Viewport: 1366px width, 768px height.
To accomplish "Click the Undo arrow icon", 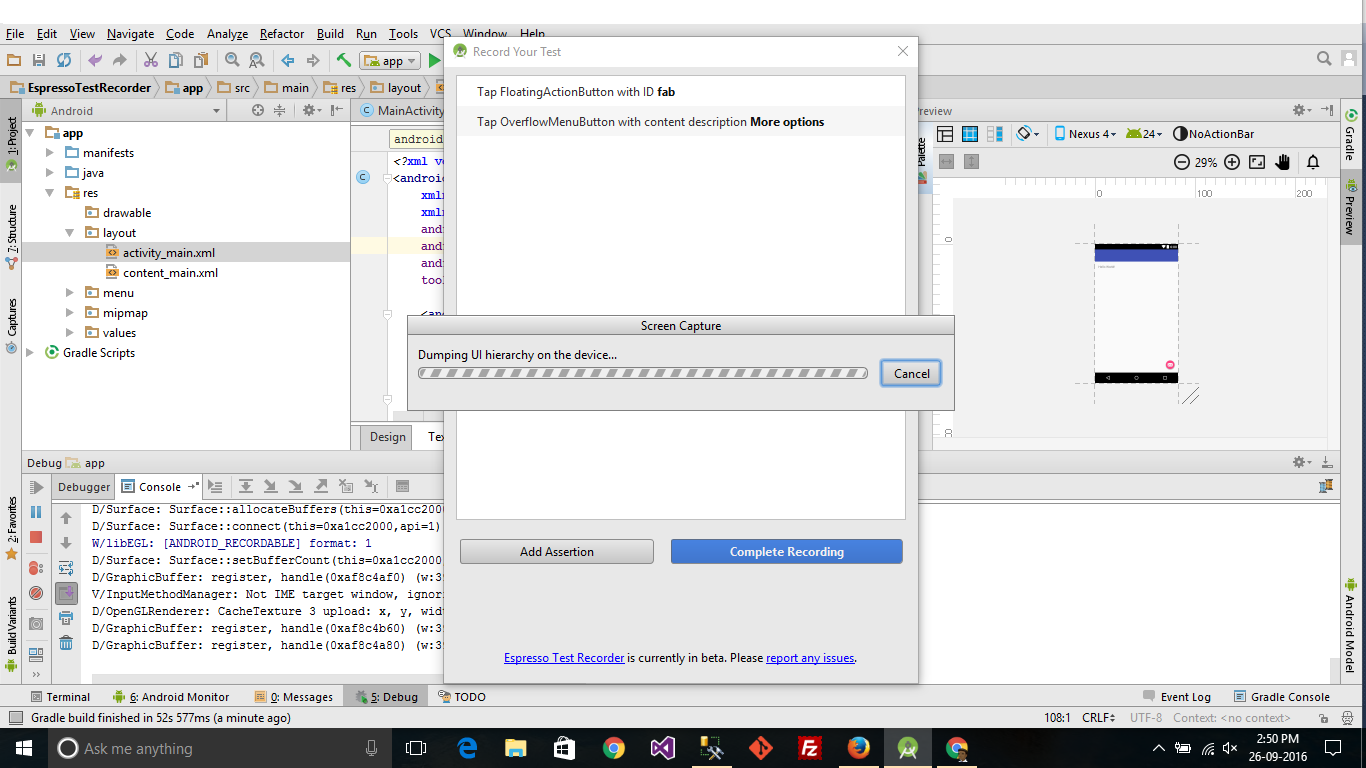I will (95, 61).
